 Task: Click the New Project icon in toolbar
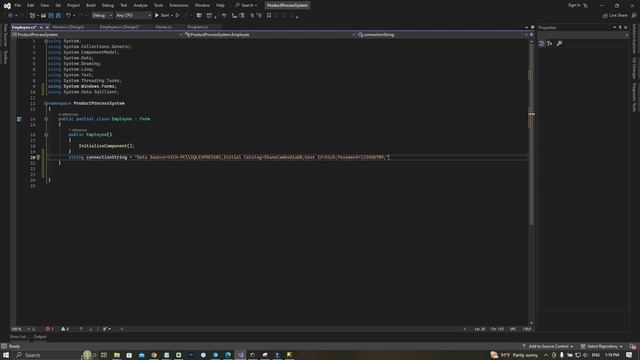pos(32,16)
